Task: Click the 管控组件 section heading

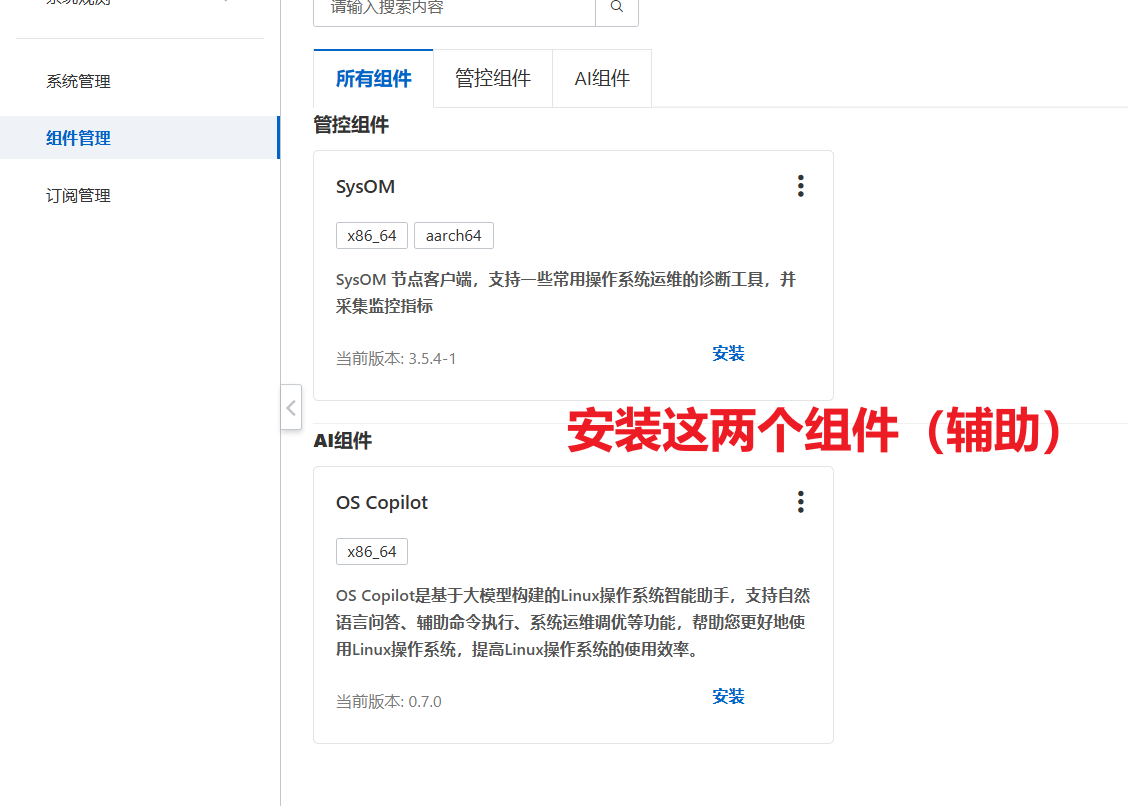Action: coord(351,125)
